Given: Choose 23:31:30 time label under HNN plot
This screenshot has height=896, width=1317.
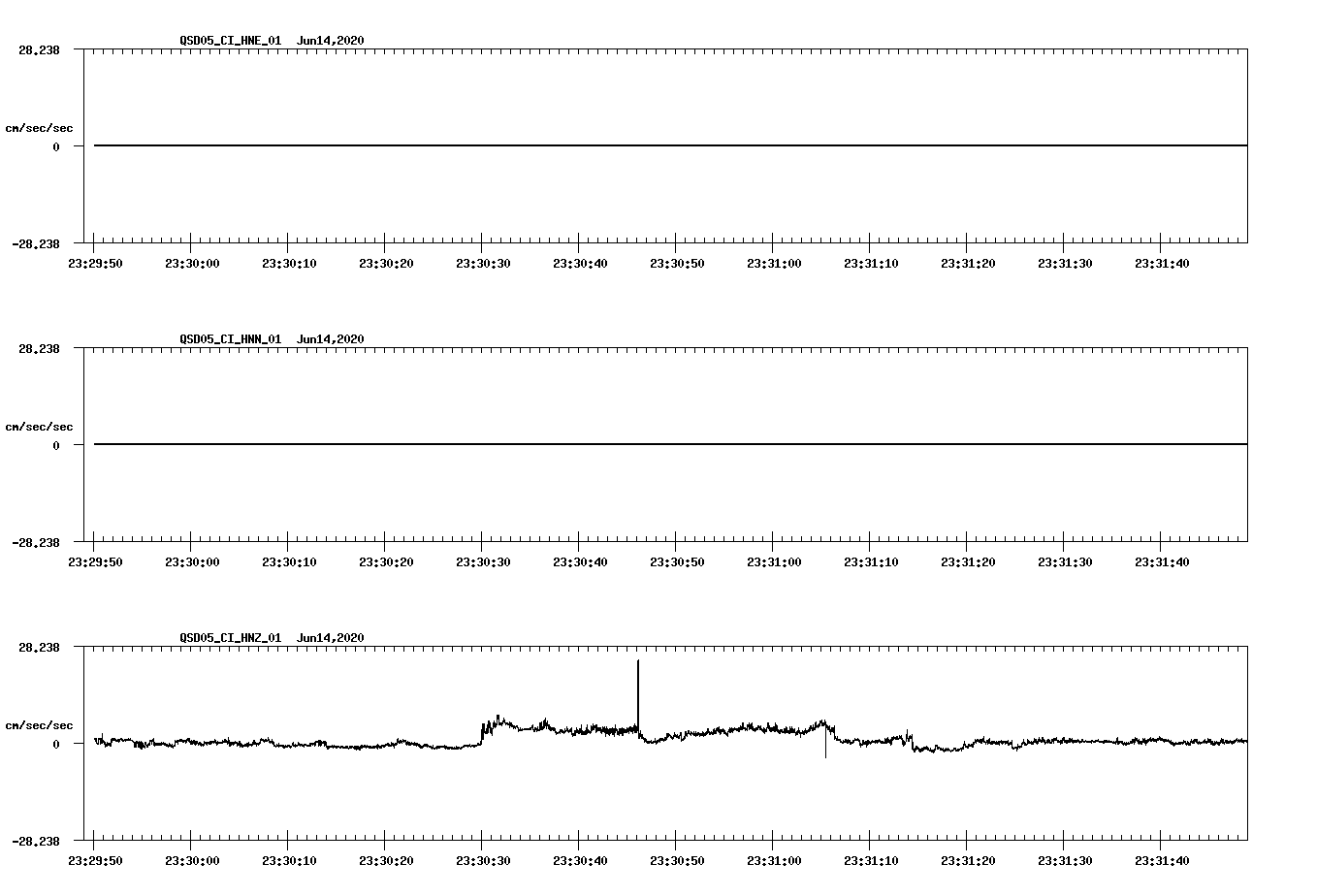Looking at the screenshot, I should (x=1065, y=562).
